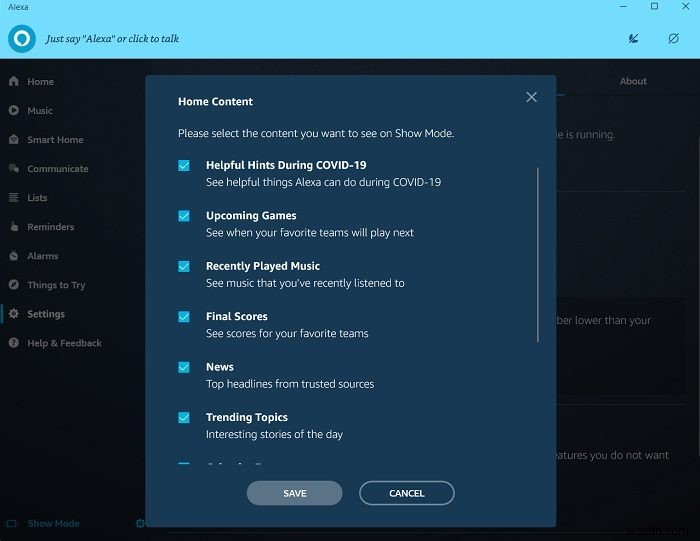Click the microphone mute icon in header
The height and width of the screenshot is (541, 700).
[633, 39]
